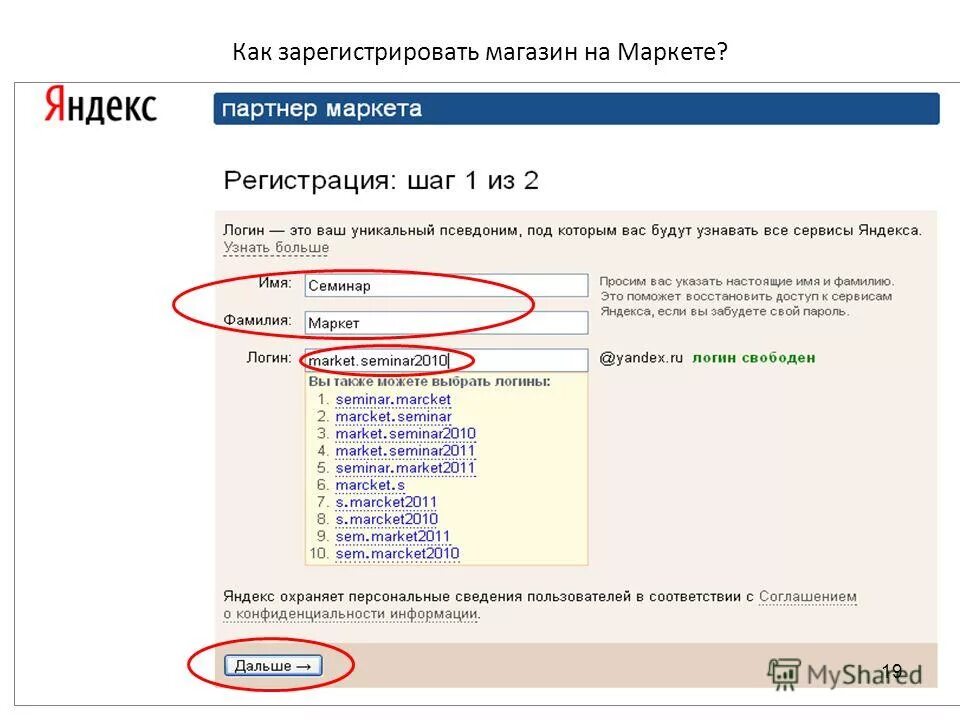The width and height of the screenshot is (960, 720).
Task: Focus the Фамилия input field
Action: click(446, 323)
